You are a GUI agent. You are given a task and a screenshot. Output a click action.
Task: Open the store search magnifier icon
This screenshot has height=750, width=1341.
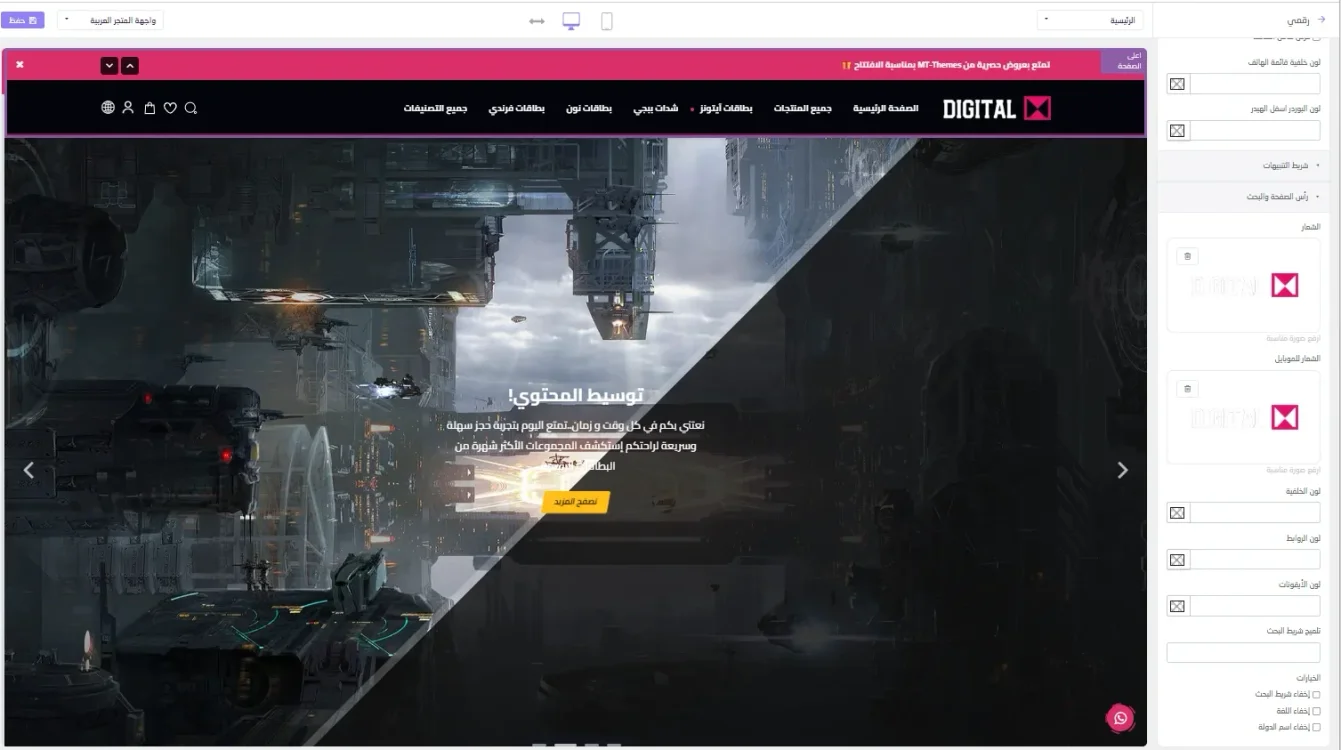191,108
